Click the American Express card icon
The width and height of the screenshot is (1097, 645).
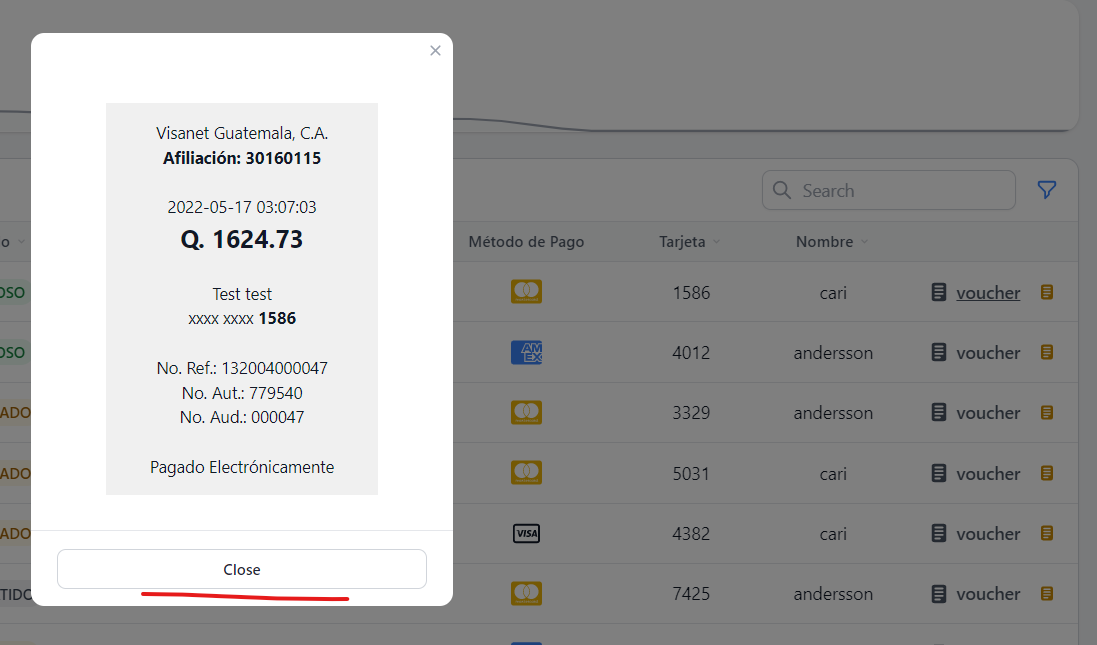click(x=526, y=352)
